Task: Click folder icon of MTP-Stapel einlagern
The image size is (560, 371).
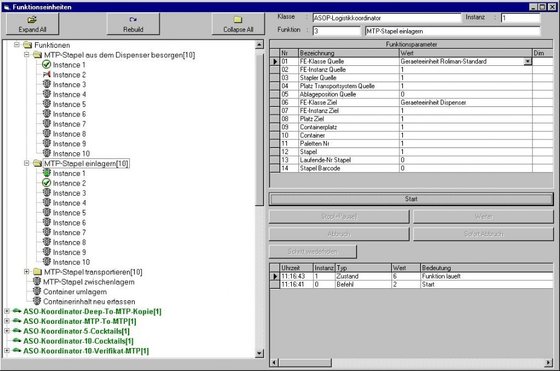Action: click(37, 164)
